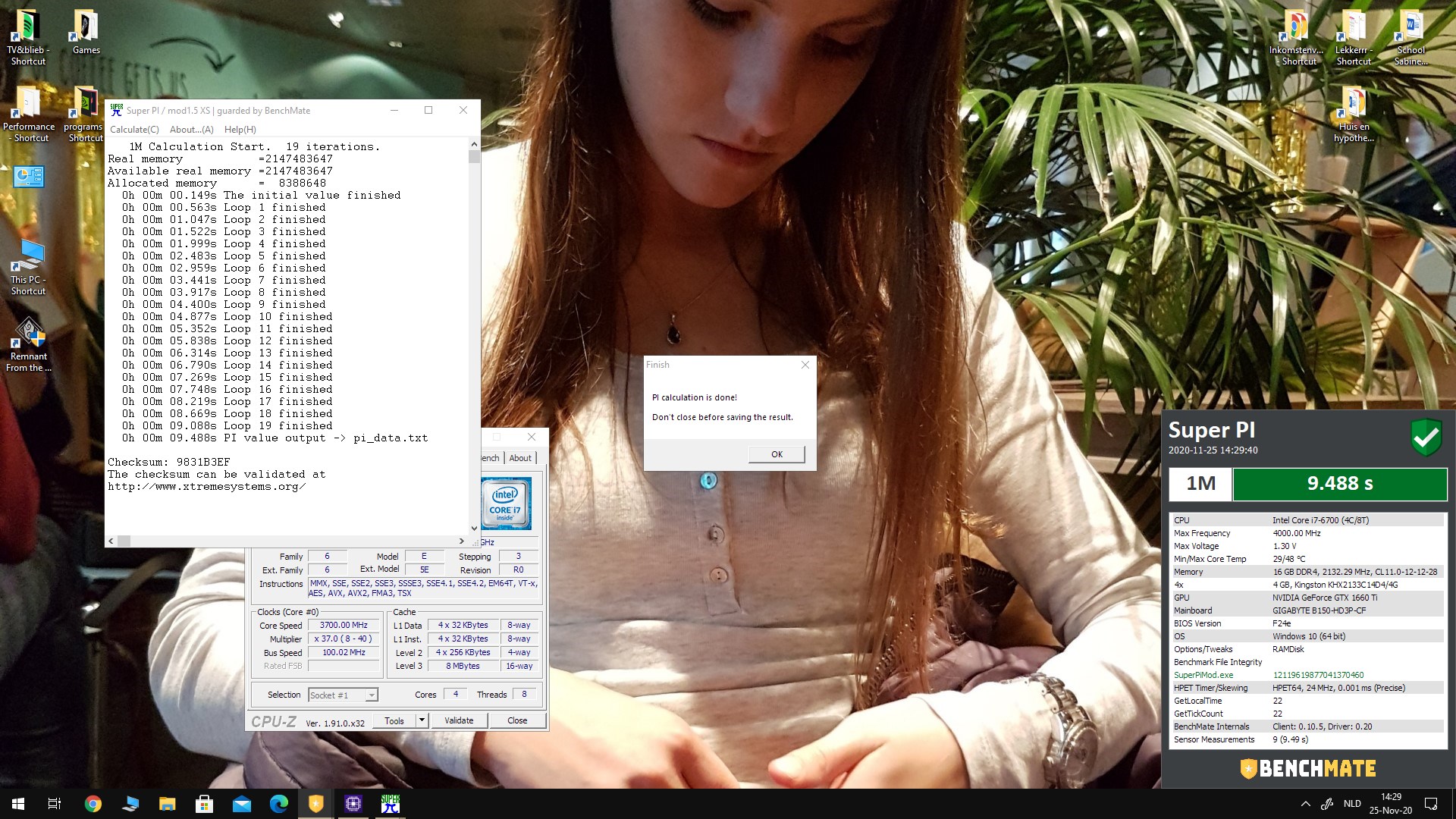
Task: Click the scroll right arrow in Super PI
Action: point(462,541)
